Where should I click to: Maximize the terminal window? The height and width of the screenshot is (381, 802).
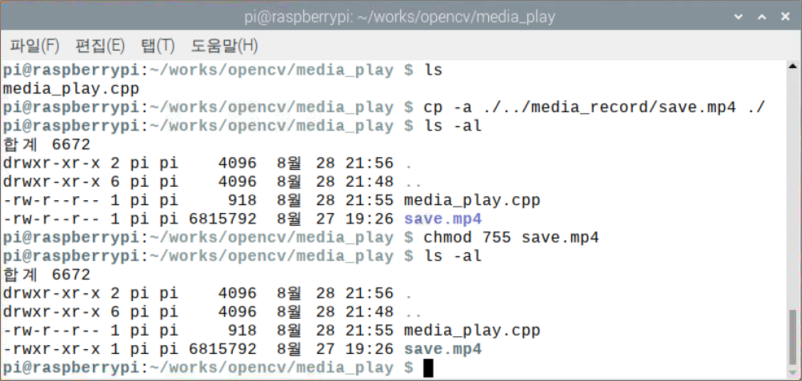click(762, 17)
